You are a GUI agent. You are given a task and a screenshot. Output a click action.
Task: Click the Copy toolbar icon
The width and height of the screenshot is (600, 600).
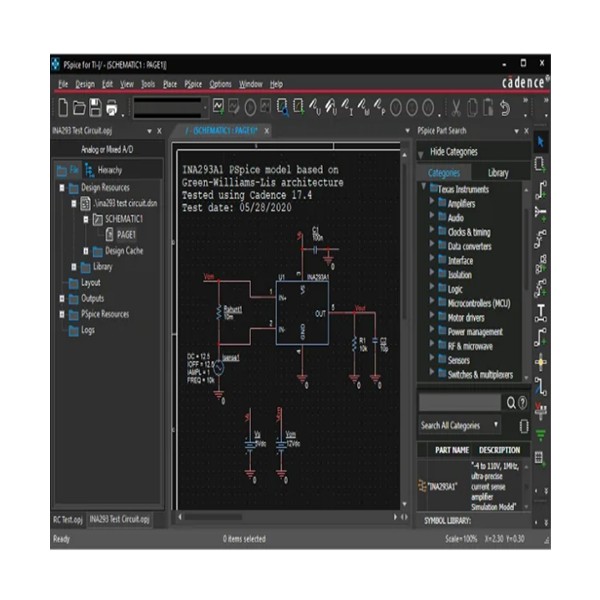[472, 108]
